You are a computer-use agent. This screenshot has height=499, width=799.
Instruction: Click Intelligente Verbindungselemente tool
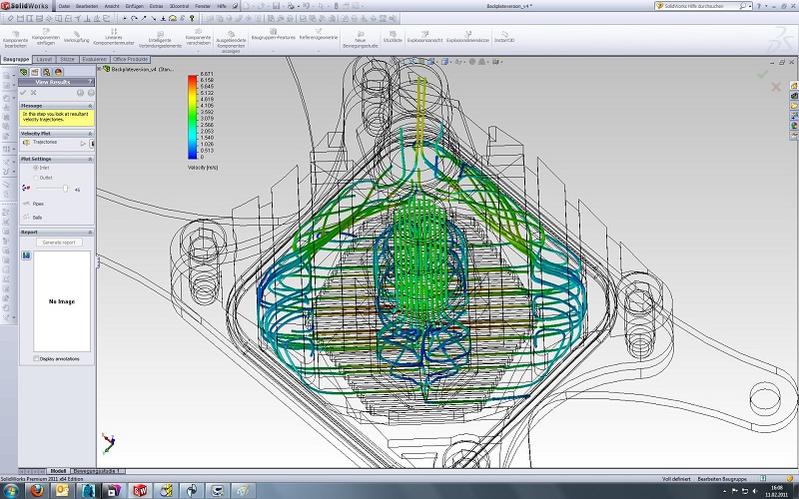[x=160, y=39]
